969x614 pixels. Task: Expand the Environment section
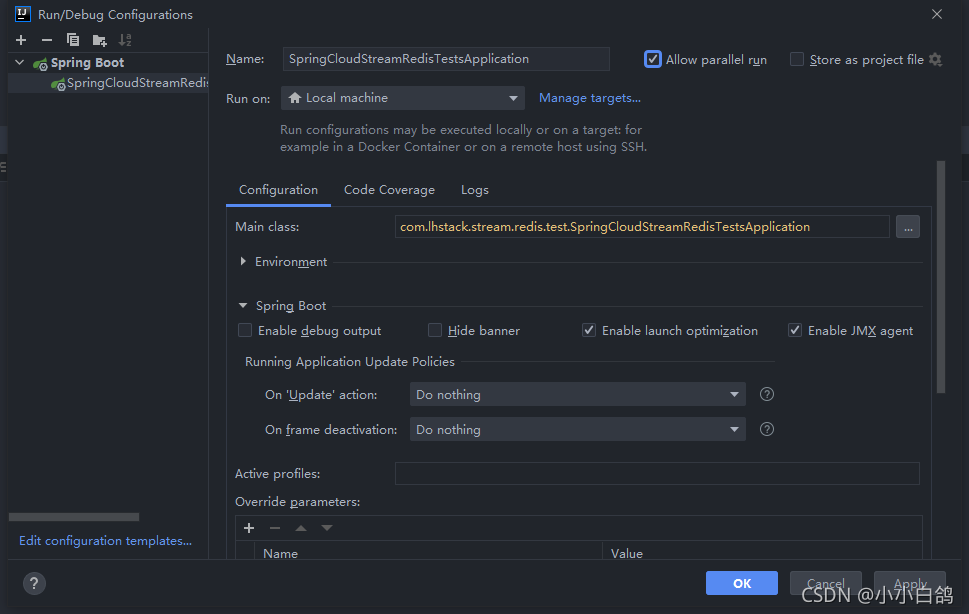pyautogui.click(x=243, y=262)
